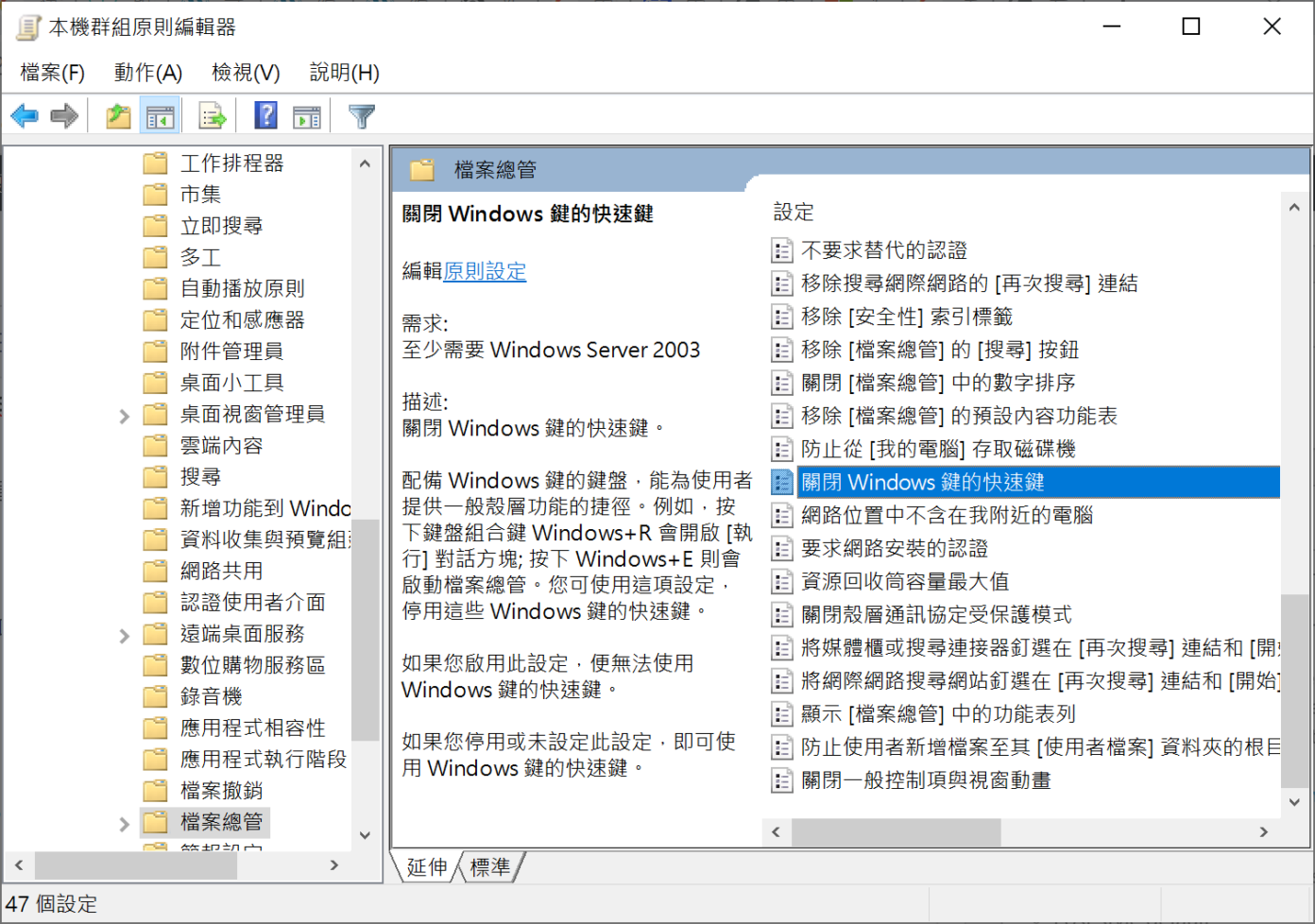Image resolution: width=1315 pixels, height=924 pixels.
Task: Select 關閉 [檔案總管] 中的數字排序 setting
Action: pos(938,383)
